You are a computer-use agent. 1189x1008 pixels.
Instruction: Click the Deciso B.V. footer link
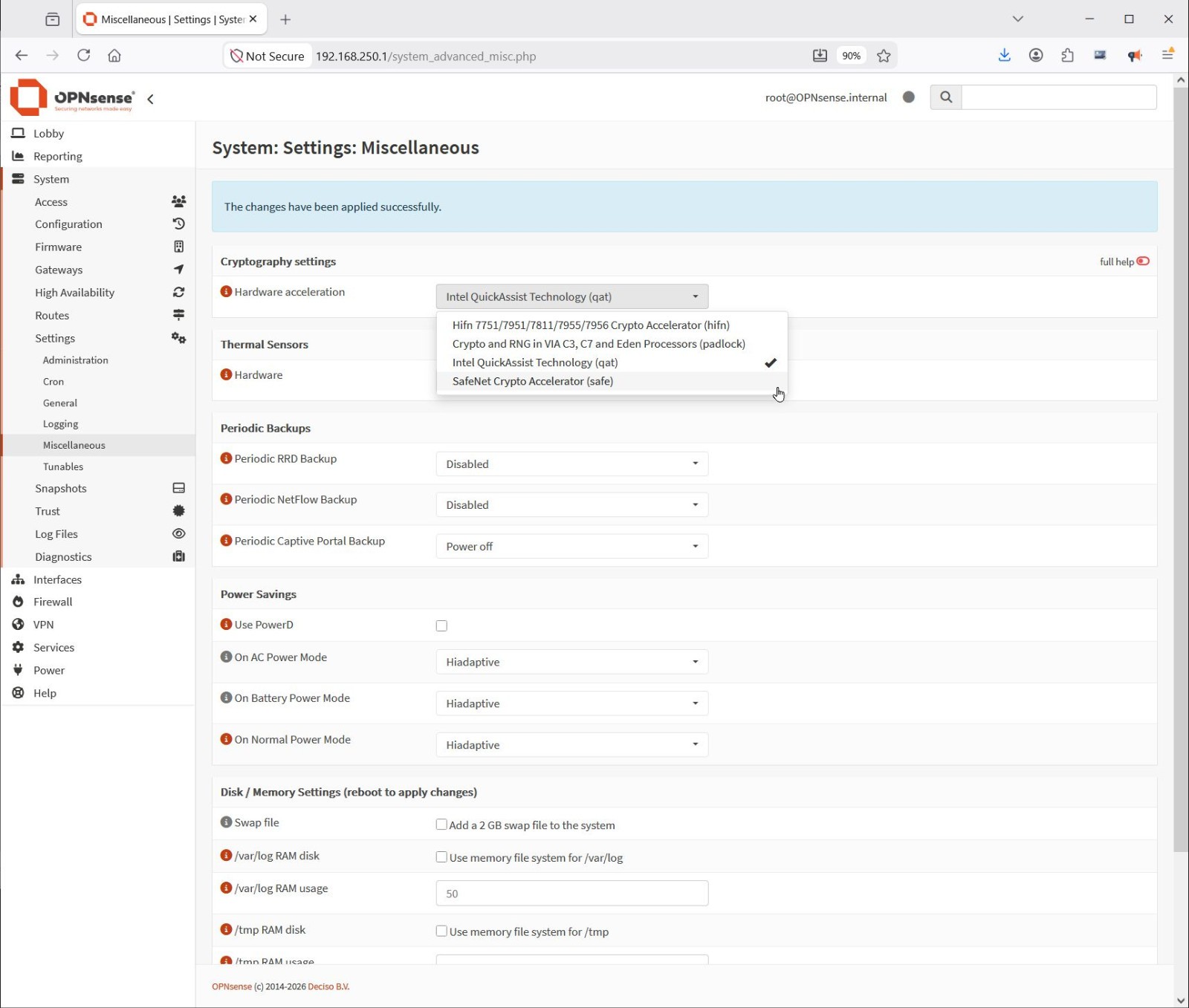pyautogui.click(x=328, y=986)
